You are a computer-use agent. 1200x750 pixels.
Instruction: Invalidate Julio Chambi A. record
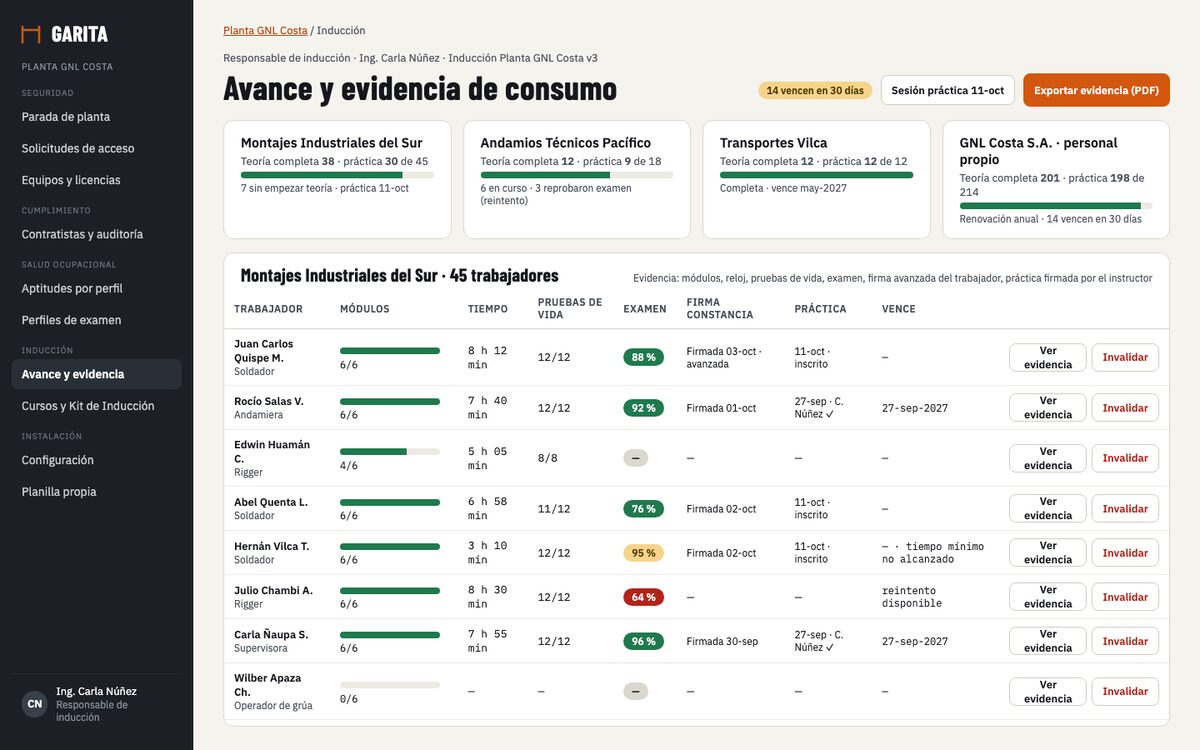pos(1125,597)
